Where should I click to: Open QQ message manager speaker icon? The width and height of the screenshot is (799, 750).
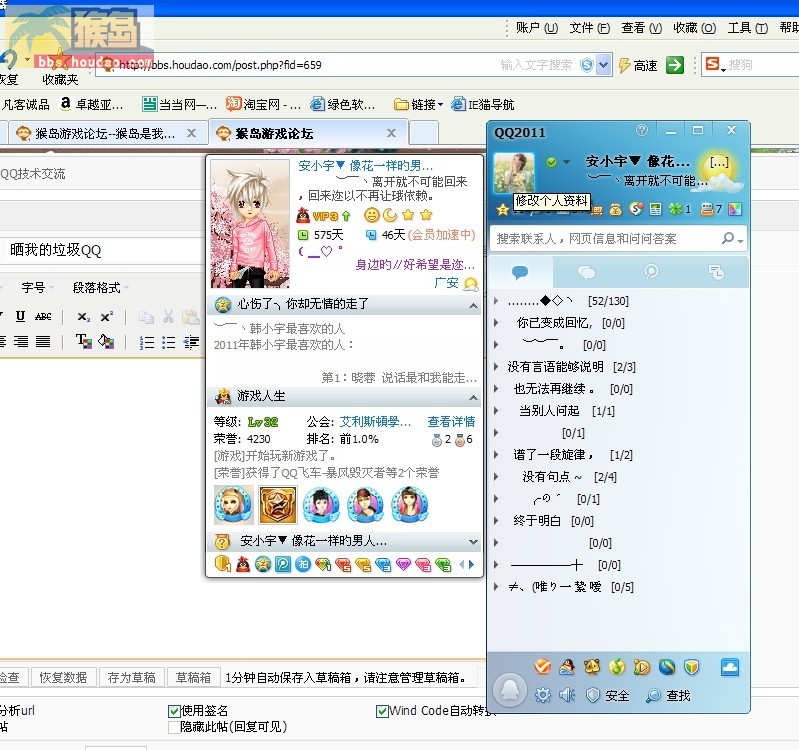(567, 695)
